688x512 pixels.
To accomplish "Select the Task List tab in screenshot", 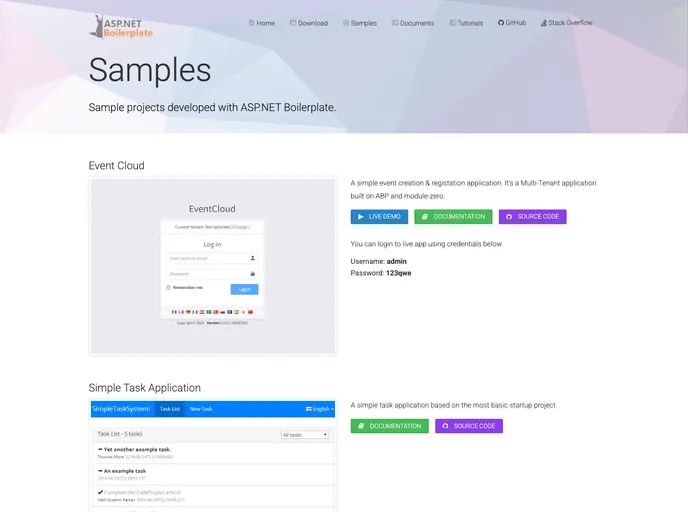I will (170, 409).
